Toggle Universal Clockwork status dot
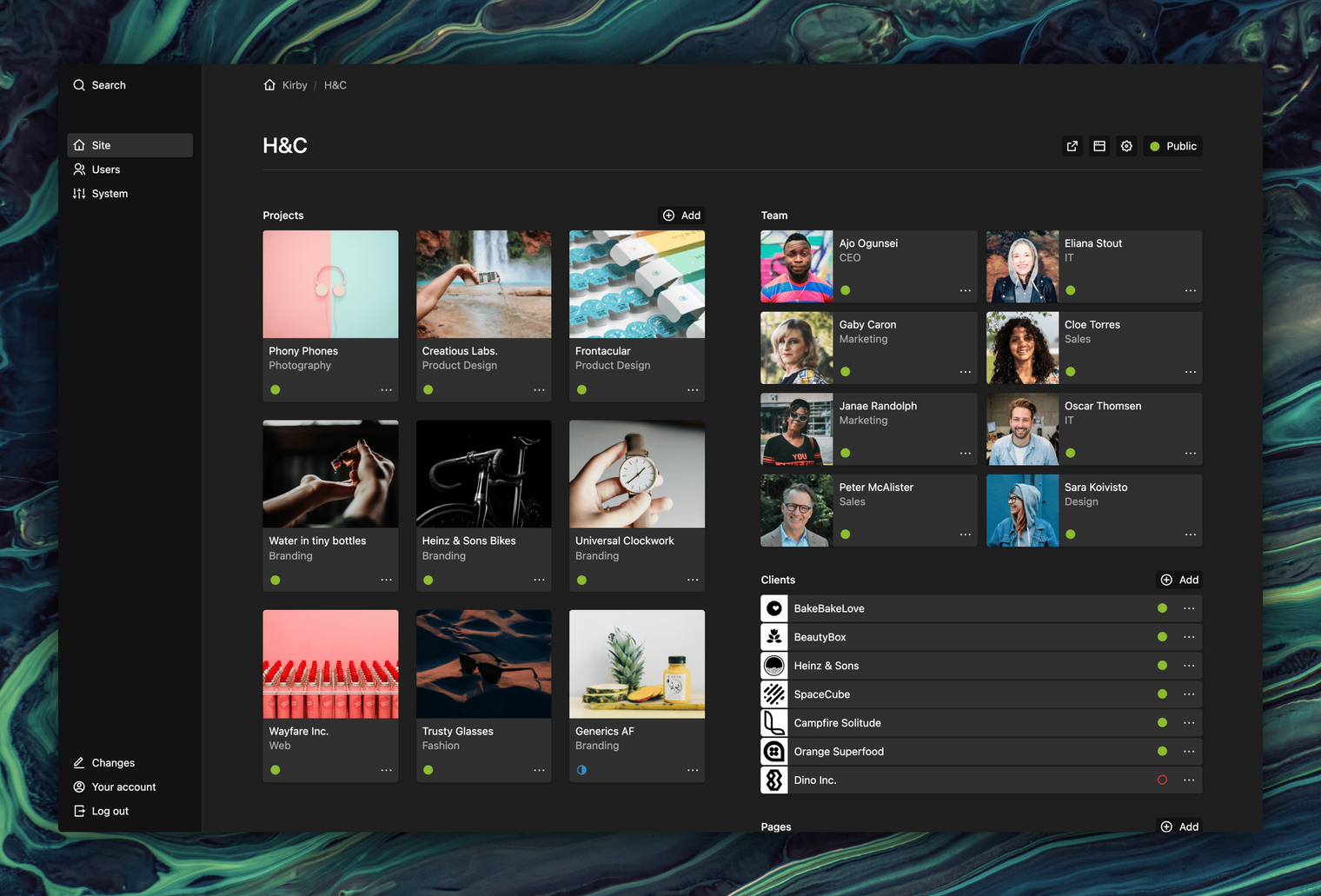Screen dimensions: 1321x896 (581, 581)
